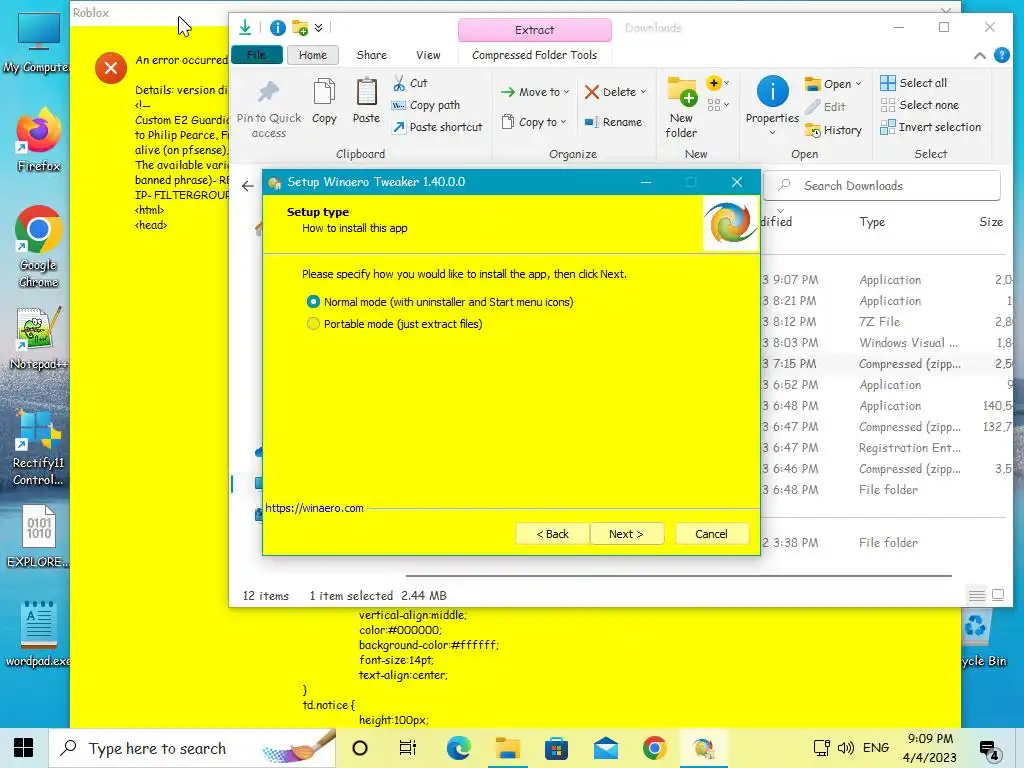Open Customize Quick Access Toolbar dropdown

(318, 27)
